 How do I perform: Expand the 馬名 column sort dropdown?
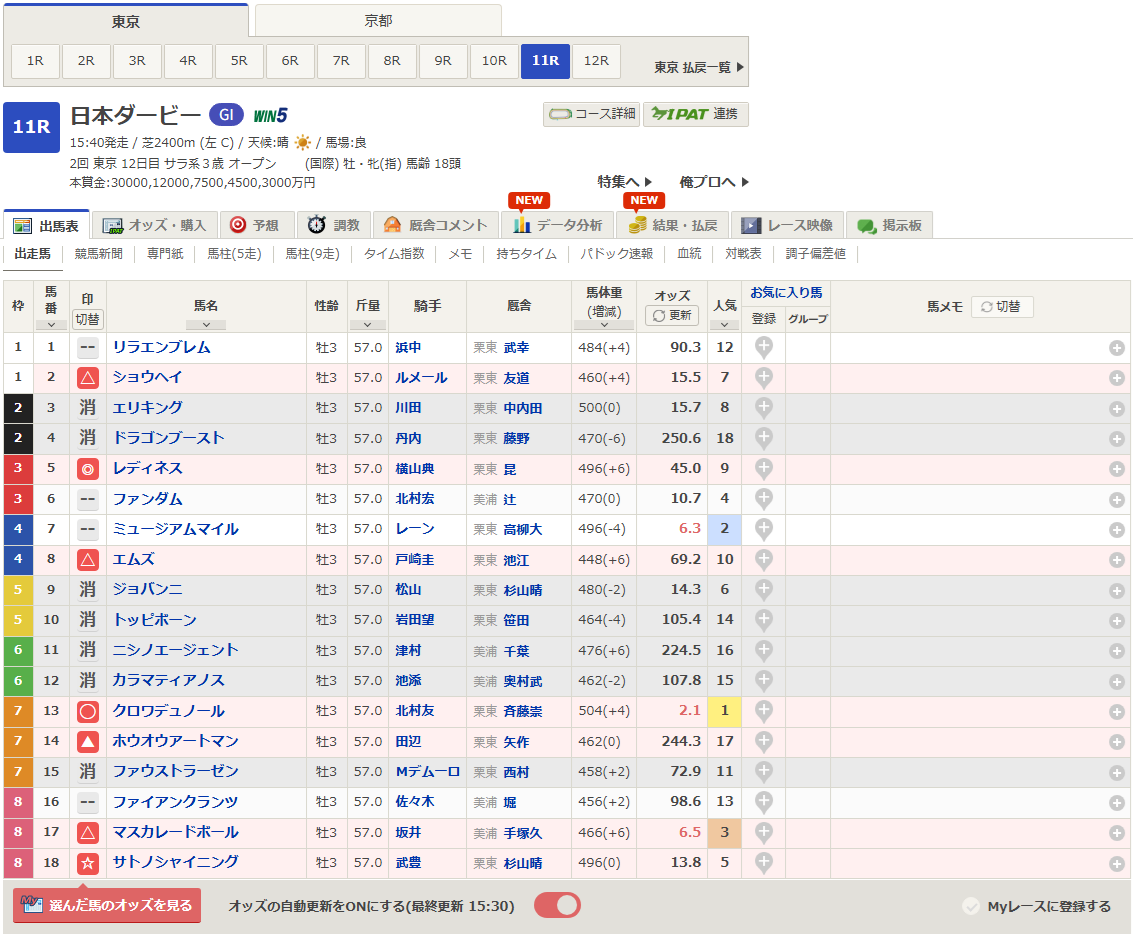206,324
